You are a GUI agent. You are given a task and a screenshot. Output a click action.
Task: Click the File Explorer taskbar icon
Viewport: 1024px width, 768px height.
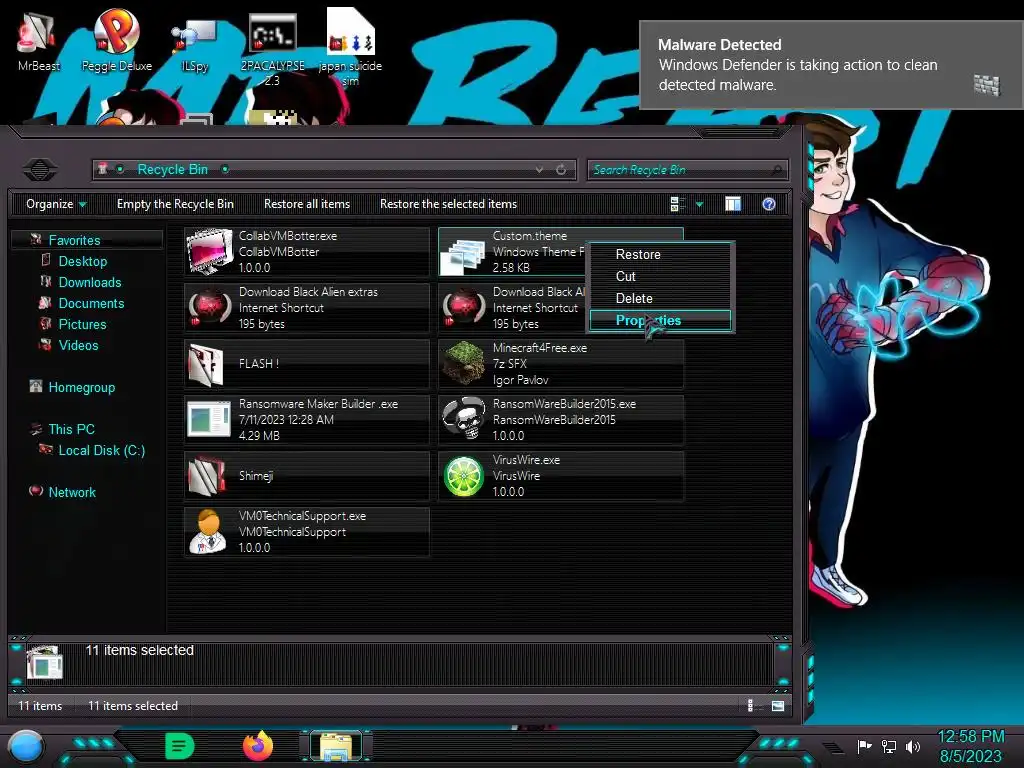pos(336,745)
